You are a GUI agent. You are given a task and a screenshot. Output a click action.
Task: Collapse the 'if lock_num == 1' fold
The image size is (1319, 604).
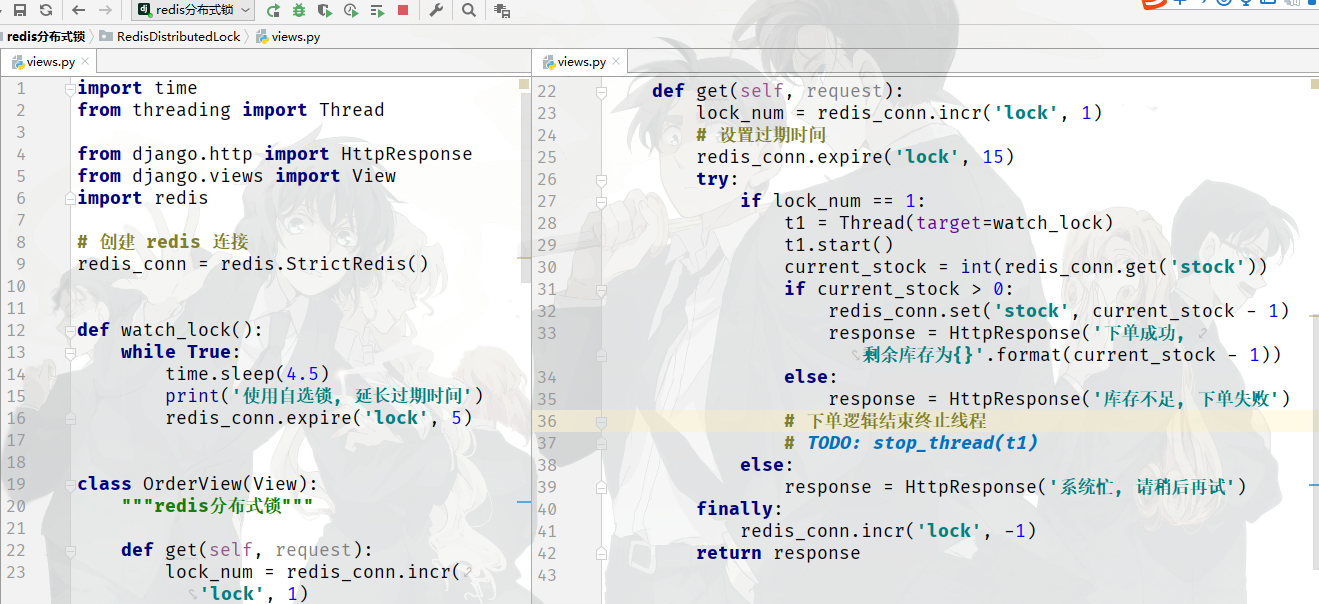tap(601, 201)
